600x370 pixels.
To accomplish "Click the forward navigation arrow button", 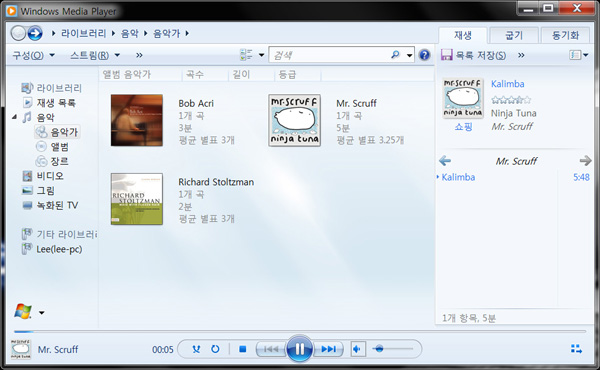I will tap(35, 33).
